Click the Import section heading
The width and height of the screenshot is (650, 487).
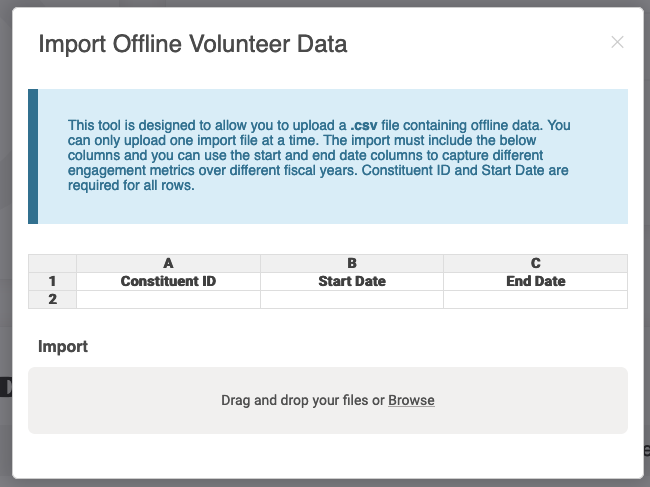coord(63,346)
